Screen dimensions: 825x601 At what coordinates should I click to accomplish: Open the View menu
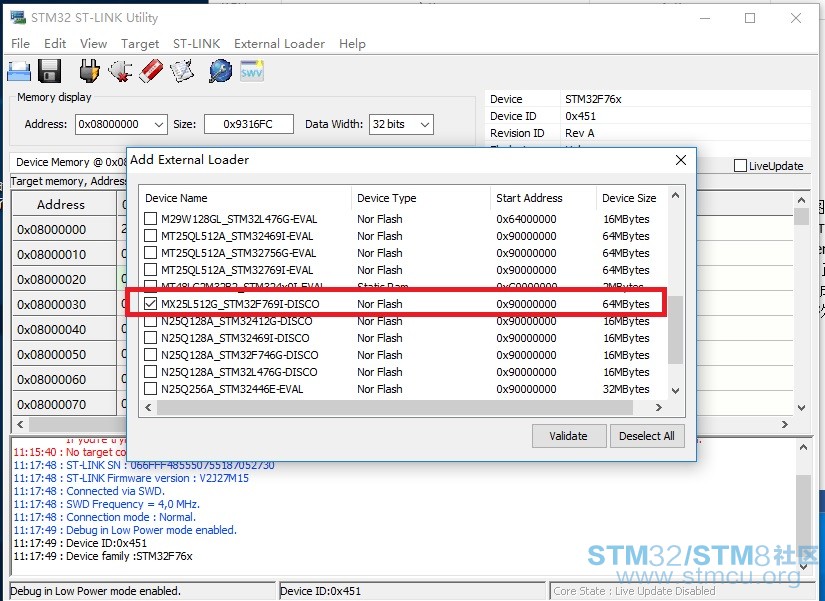93,44
